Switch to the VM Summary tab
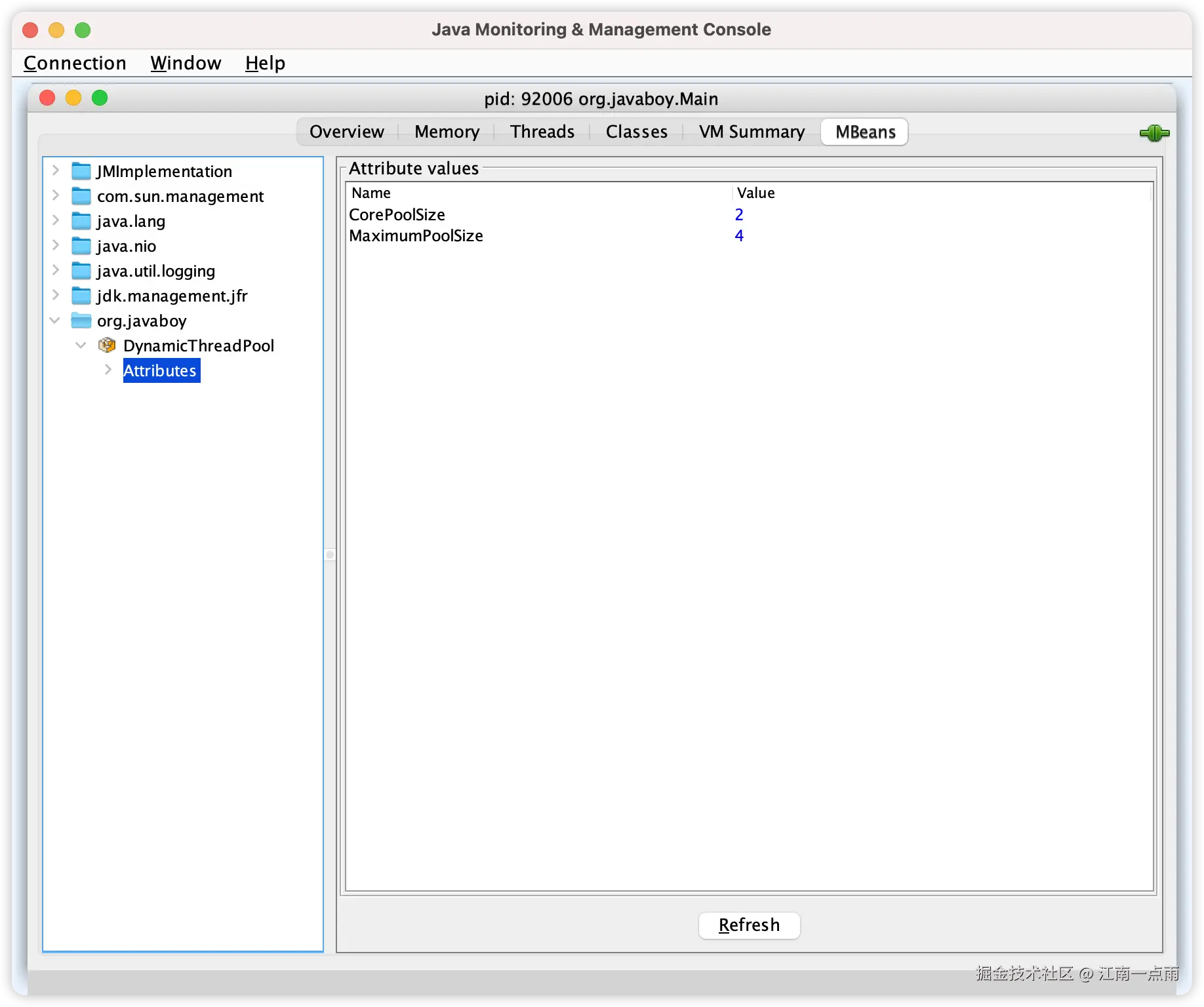The image size is (1204, 1007). (x=752, y=132)
